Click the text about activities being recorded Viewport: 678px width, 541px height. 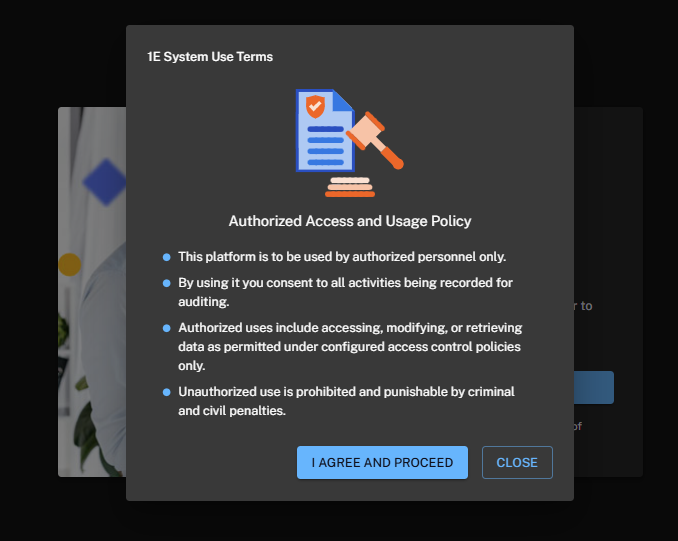pyautogui.click(x=345, y=291)
